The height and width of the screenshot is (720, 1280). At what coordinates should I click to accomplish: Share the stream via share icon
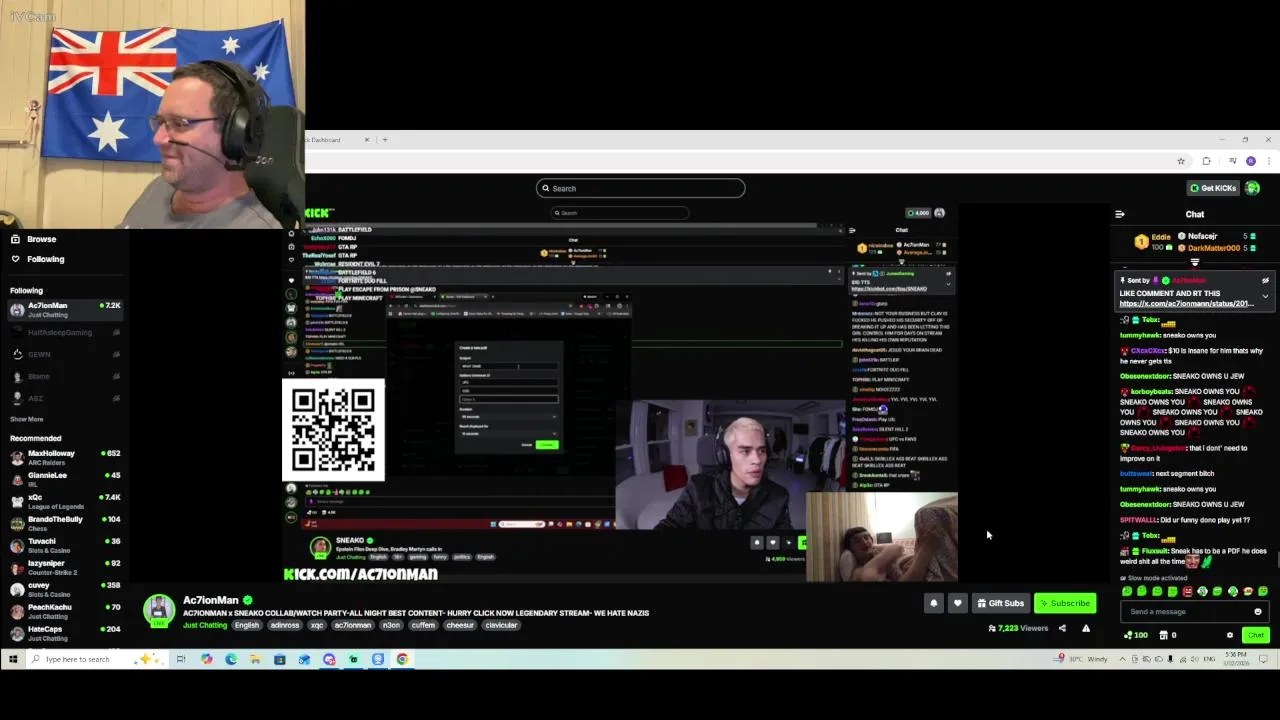(1062, 629)
